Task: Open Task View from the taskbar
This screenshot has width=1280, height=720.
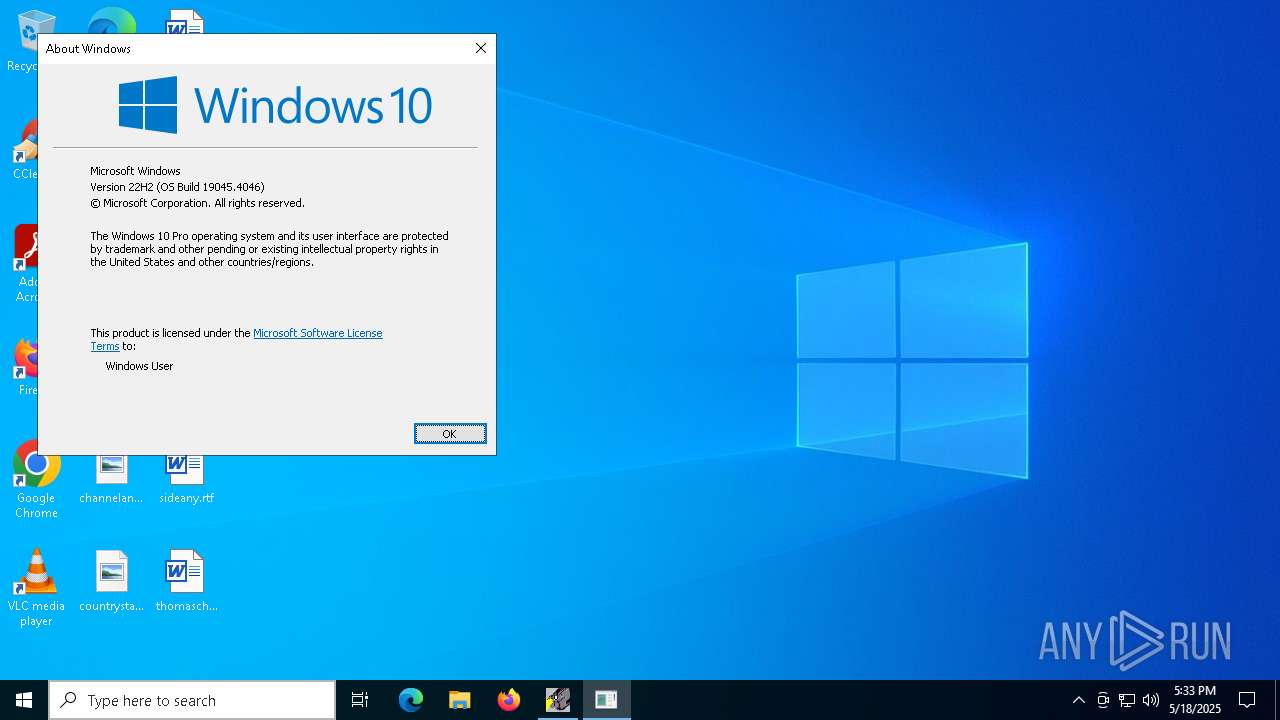Action: pos(360,700)
